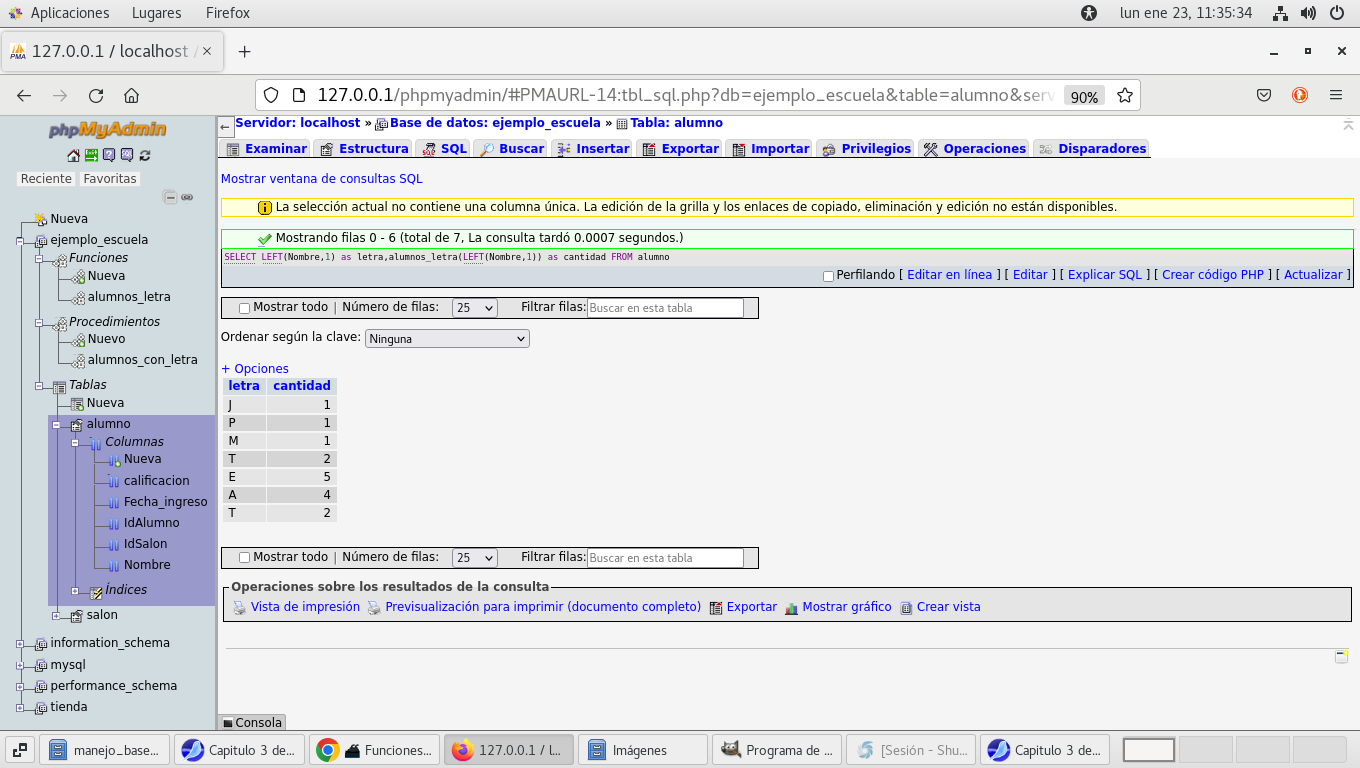The height and width of the screenshot is (768, 1360).
Task: Switch to the Estructura tab
Action: click(364, 149)
